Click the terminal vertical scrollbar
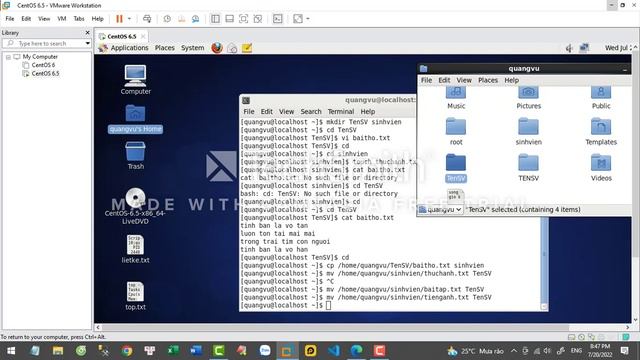This screenshot has height=360, width=640. click(544, 261)
